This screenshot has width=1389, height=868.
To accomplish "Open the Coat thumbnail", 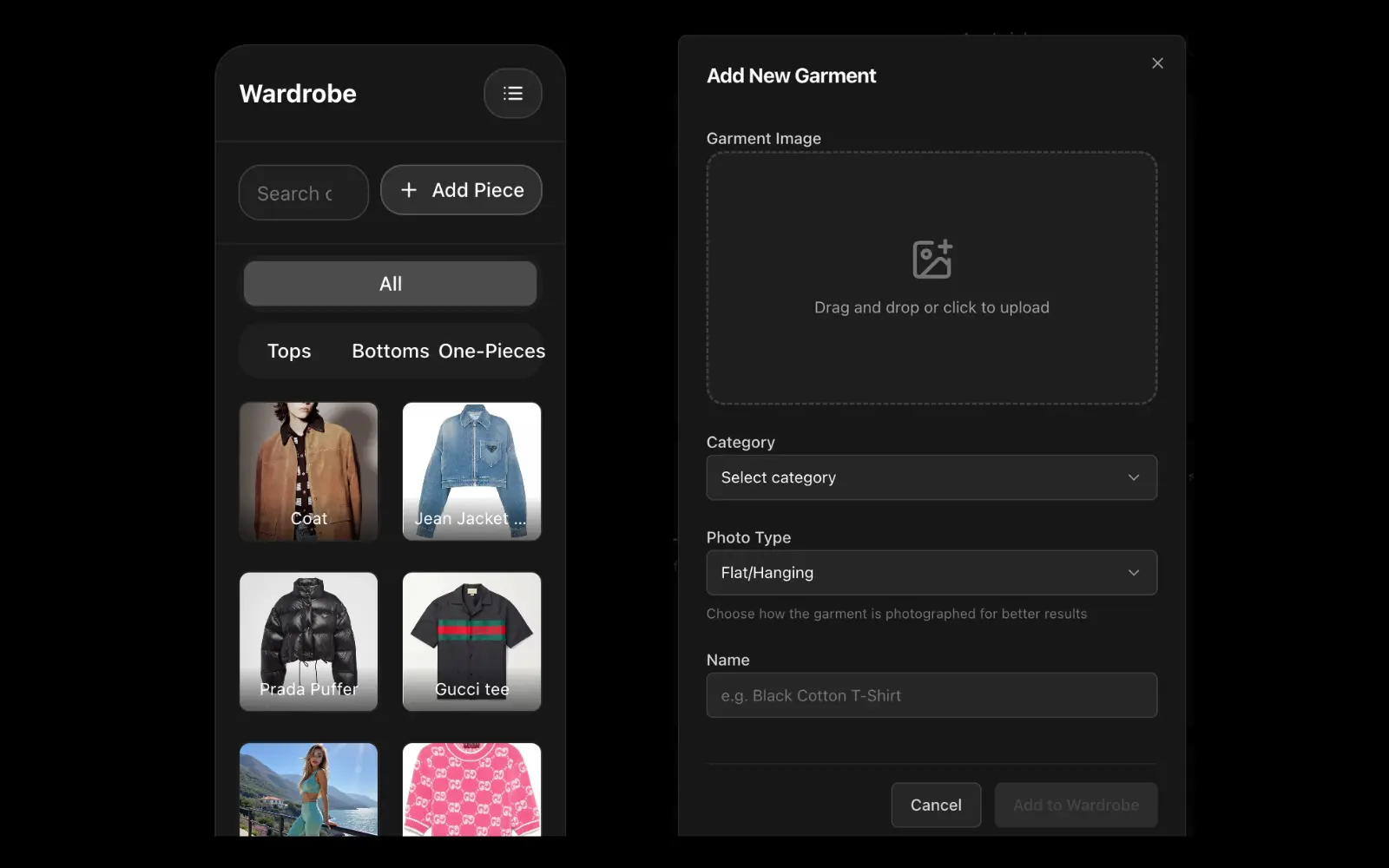I will (x=308, y=471).
